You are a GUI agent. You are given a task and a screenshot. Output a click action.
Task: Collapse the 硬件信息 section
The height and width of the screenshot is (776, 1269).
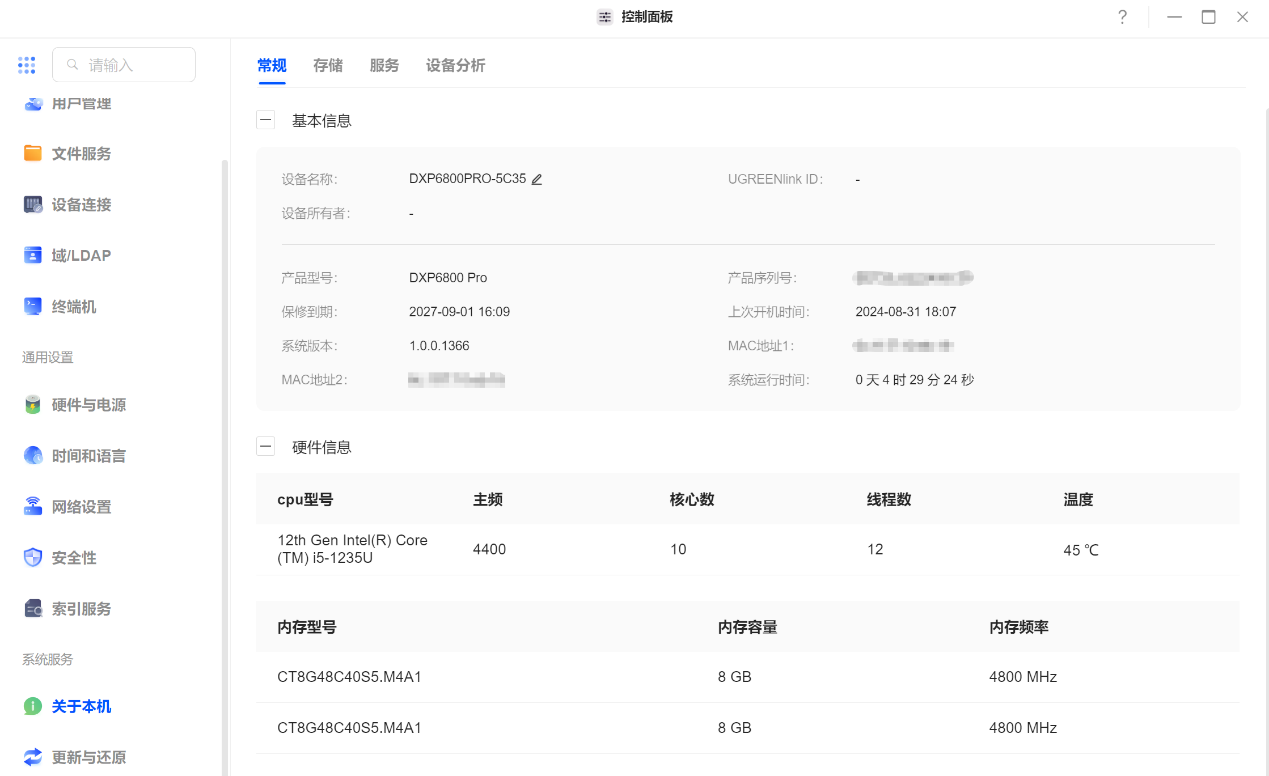click(265, 447)
